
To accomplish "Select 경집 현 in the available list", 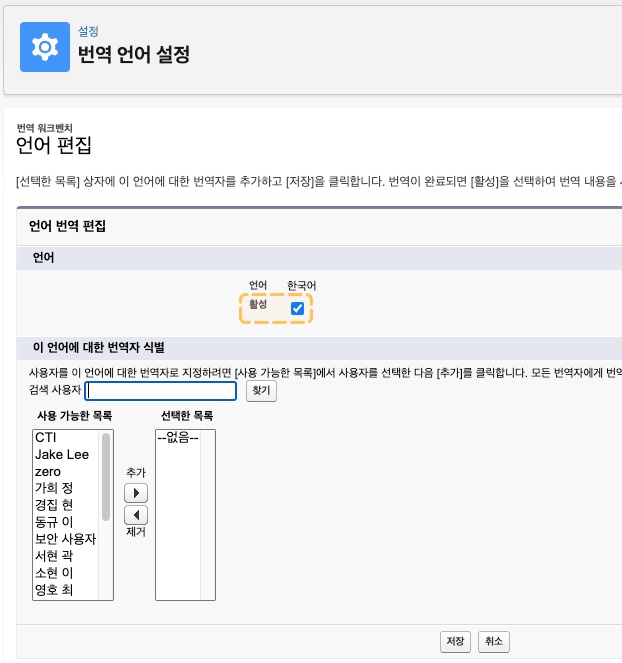I will pyautogui.click(x=66, y=505).
